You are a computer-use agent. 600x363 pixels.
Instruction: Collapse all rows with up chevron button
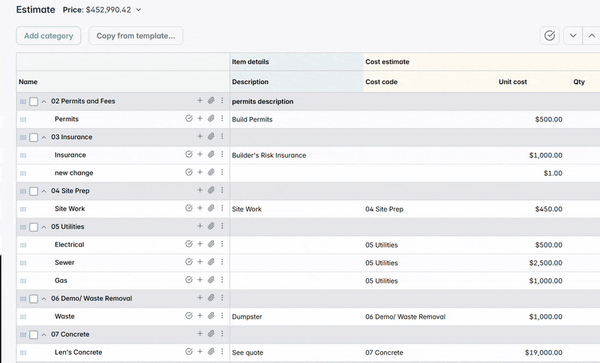[x=591, y=36]
